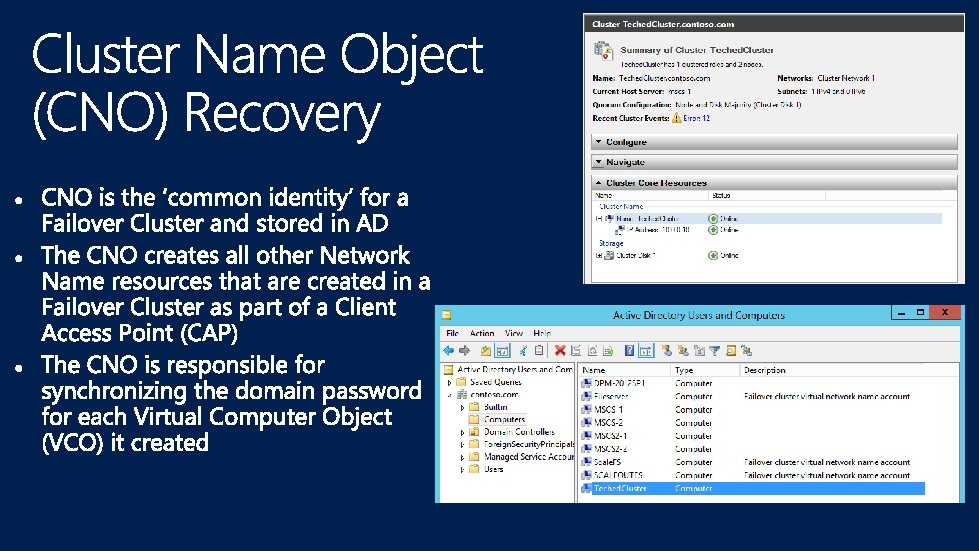Sort by the Type column header
This screenshot has height=551, width=979.
(x=706, y=370)
